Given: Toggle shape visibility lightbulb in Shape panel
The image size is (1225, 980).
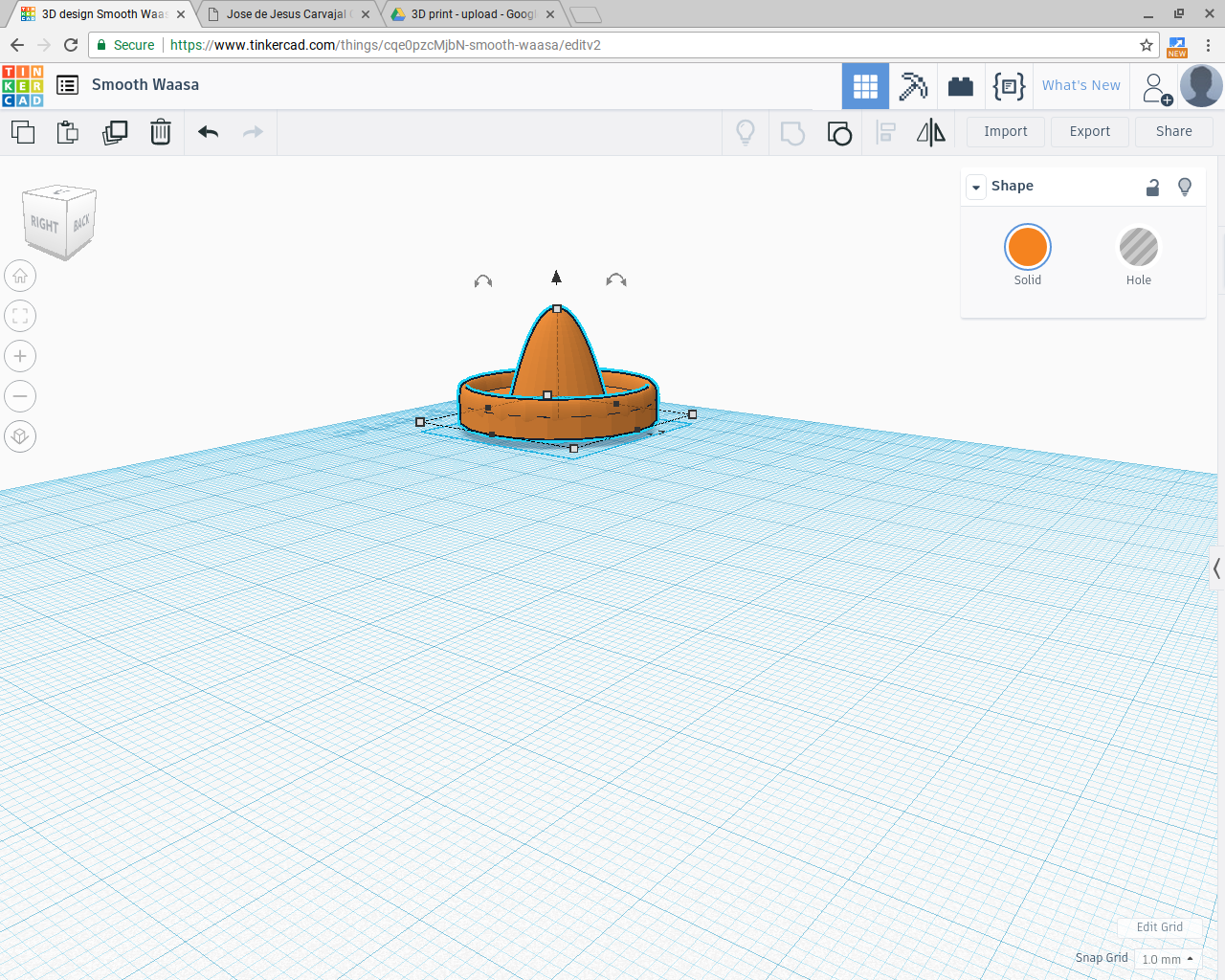Looking at the screenshot, I should click(x=1185, y=187).
